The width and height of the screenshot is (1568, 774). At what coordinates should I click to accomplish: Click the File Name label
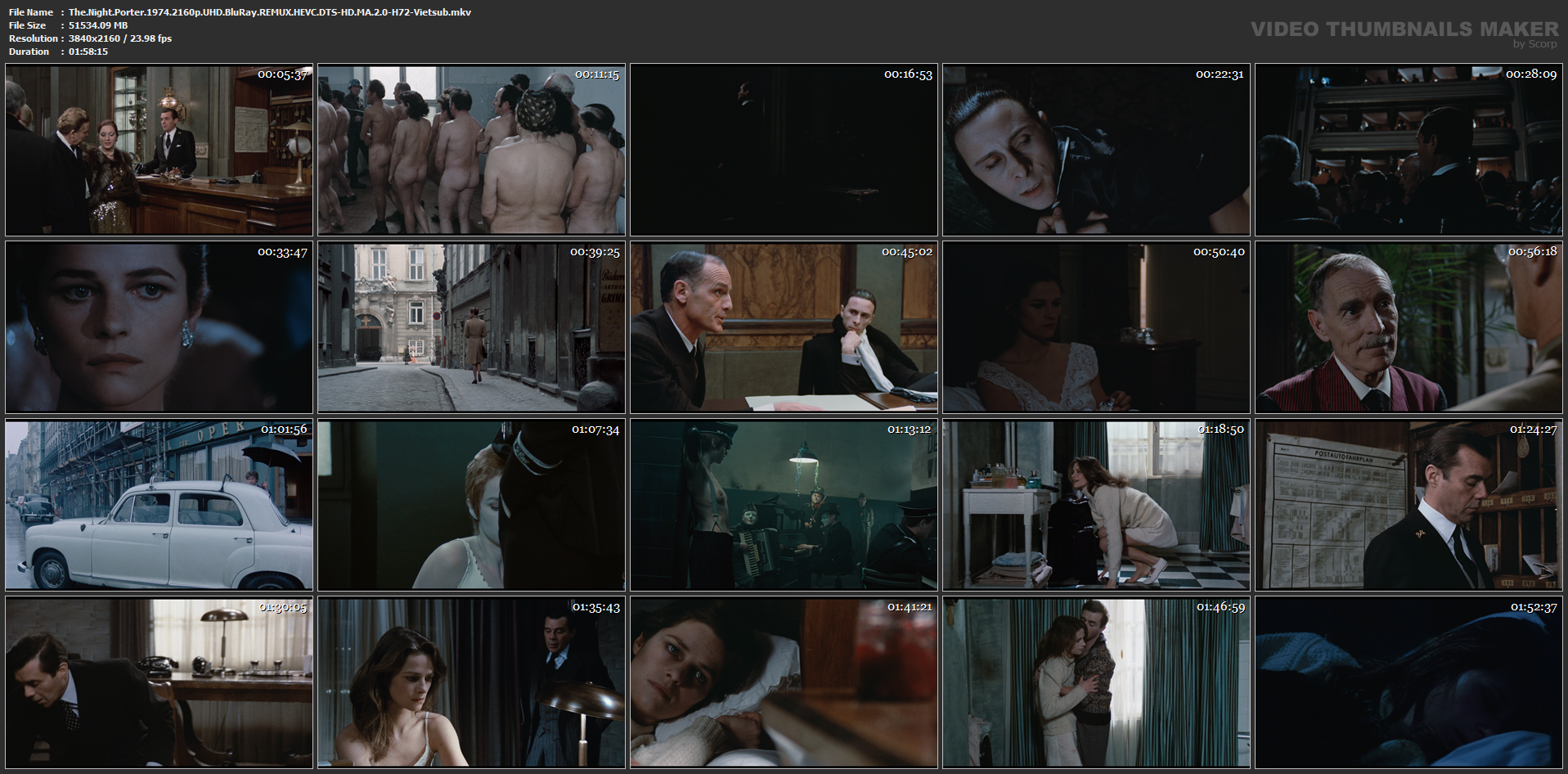(31, 12)
